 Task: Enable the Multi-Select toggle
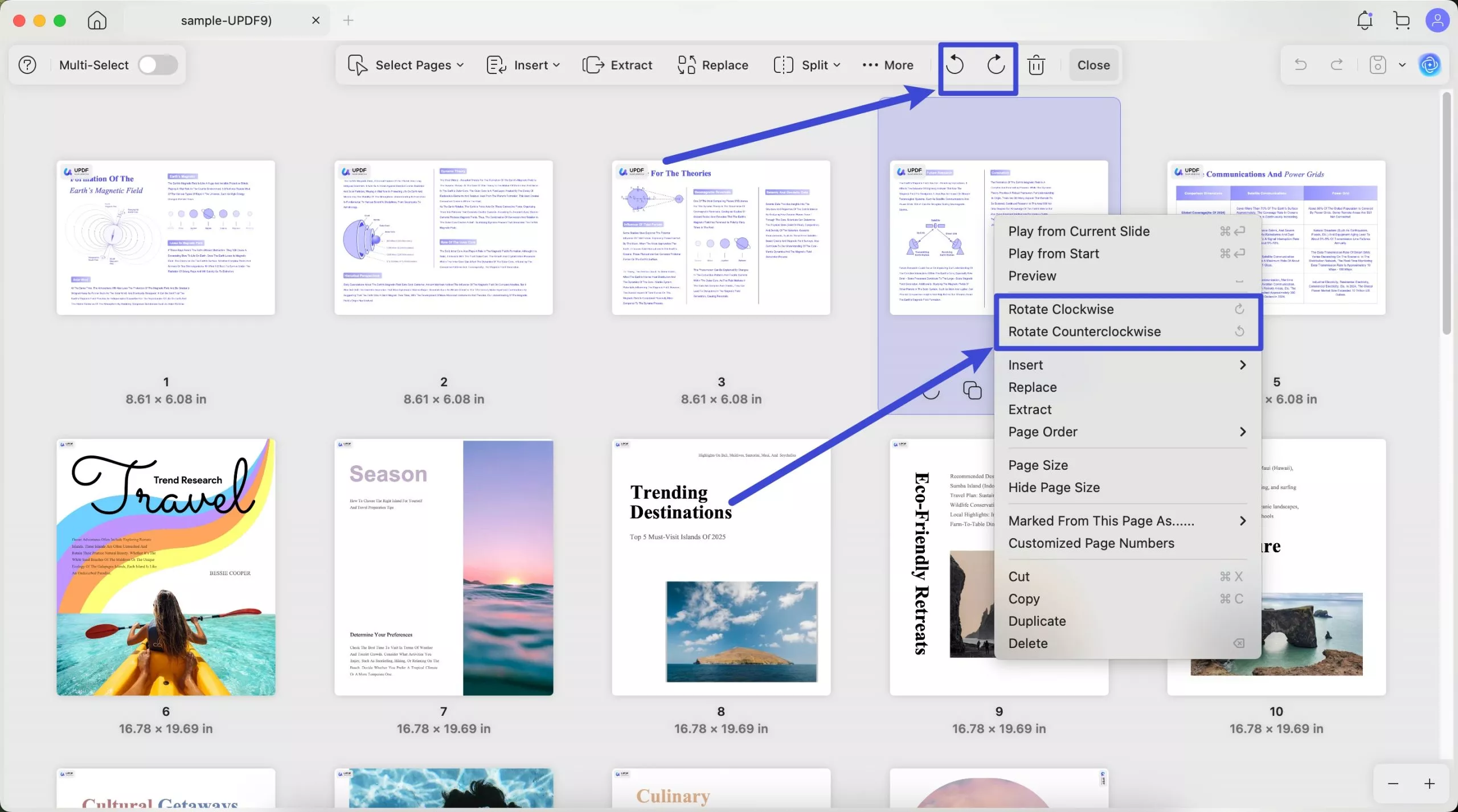pos(158,64)
